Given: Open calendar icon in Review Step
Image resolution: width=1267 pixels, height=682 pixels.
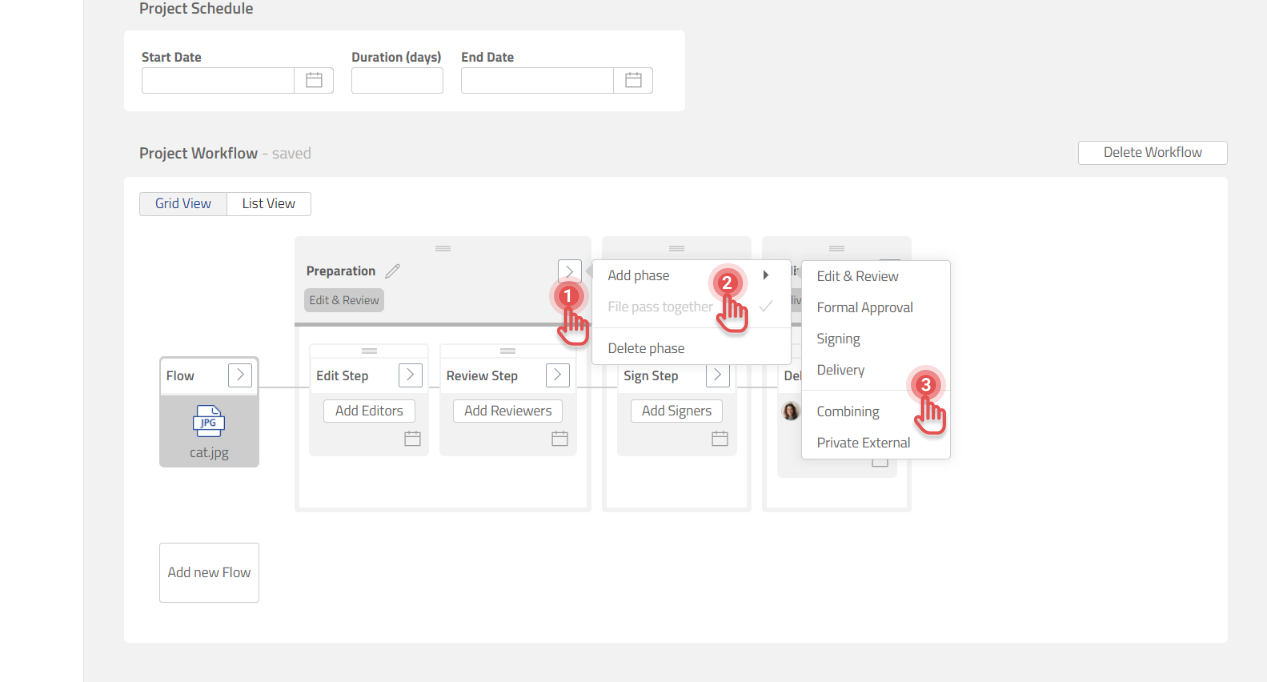Looking at the screenshot, I should tap(560, 438).
